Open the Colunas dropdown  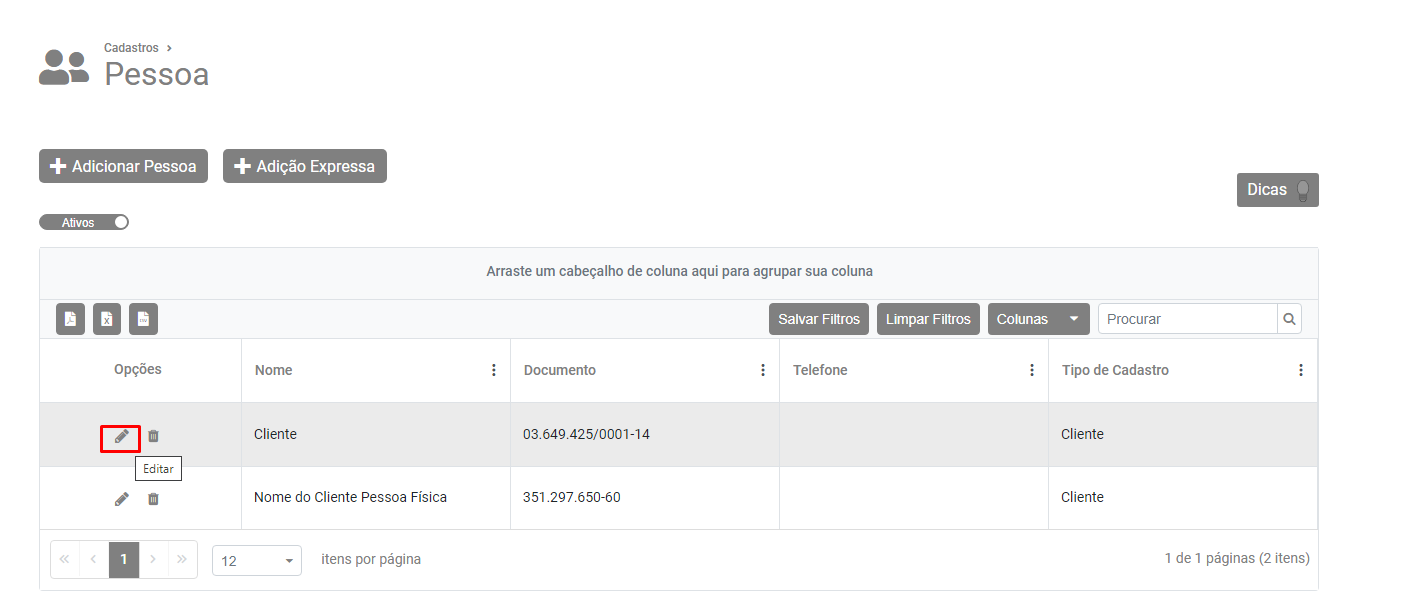(x=1038, y=319)
